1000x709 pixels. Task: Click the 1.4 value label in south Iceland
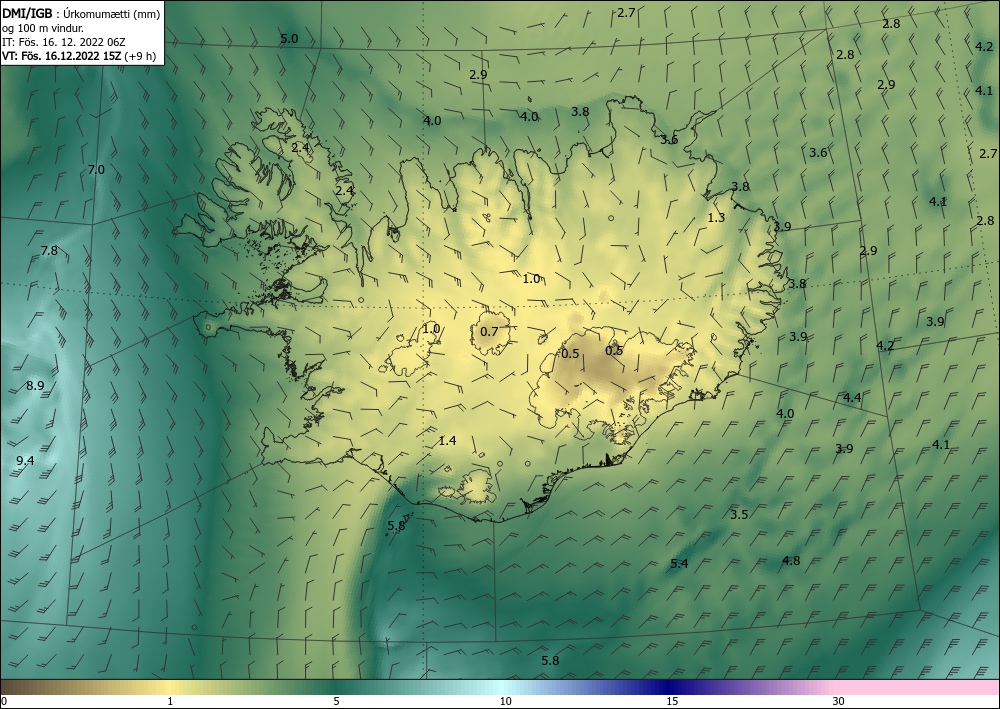point(448,441)
